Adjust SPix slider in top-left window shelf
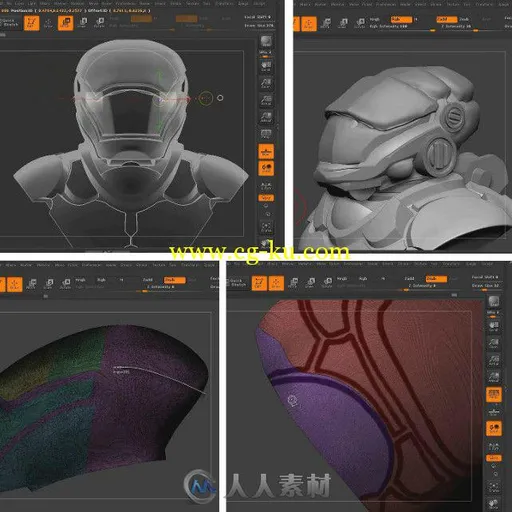 click(x=266, y=54)
